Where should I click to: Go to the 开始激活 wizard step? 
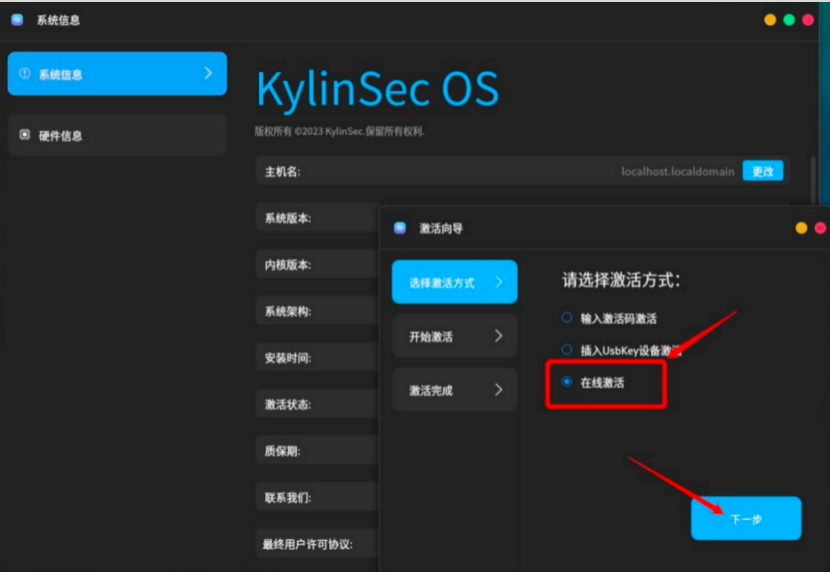point(455,336)
